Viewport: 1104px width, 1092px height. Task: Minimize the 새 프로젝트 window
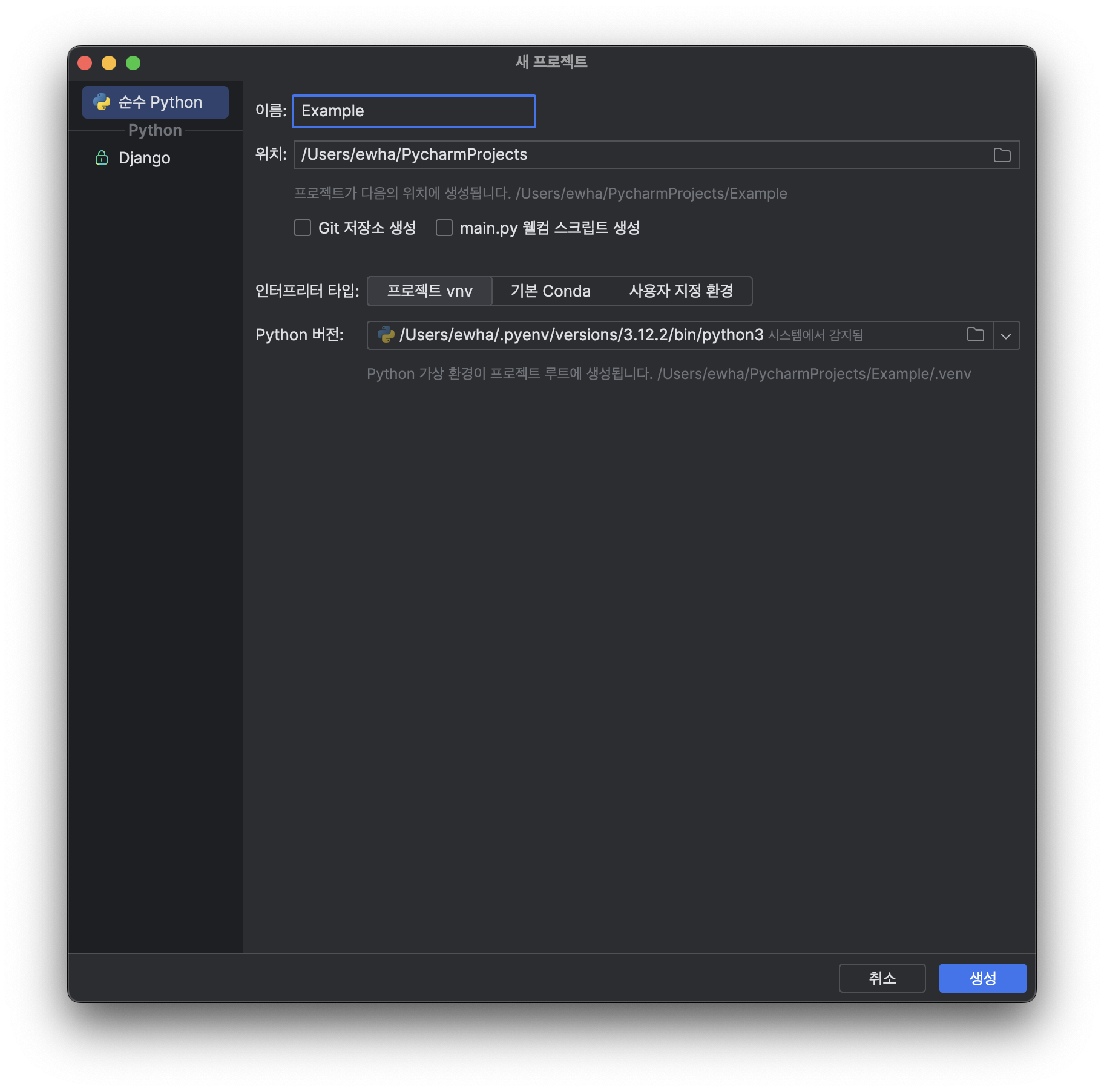[109, 63]
